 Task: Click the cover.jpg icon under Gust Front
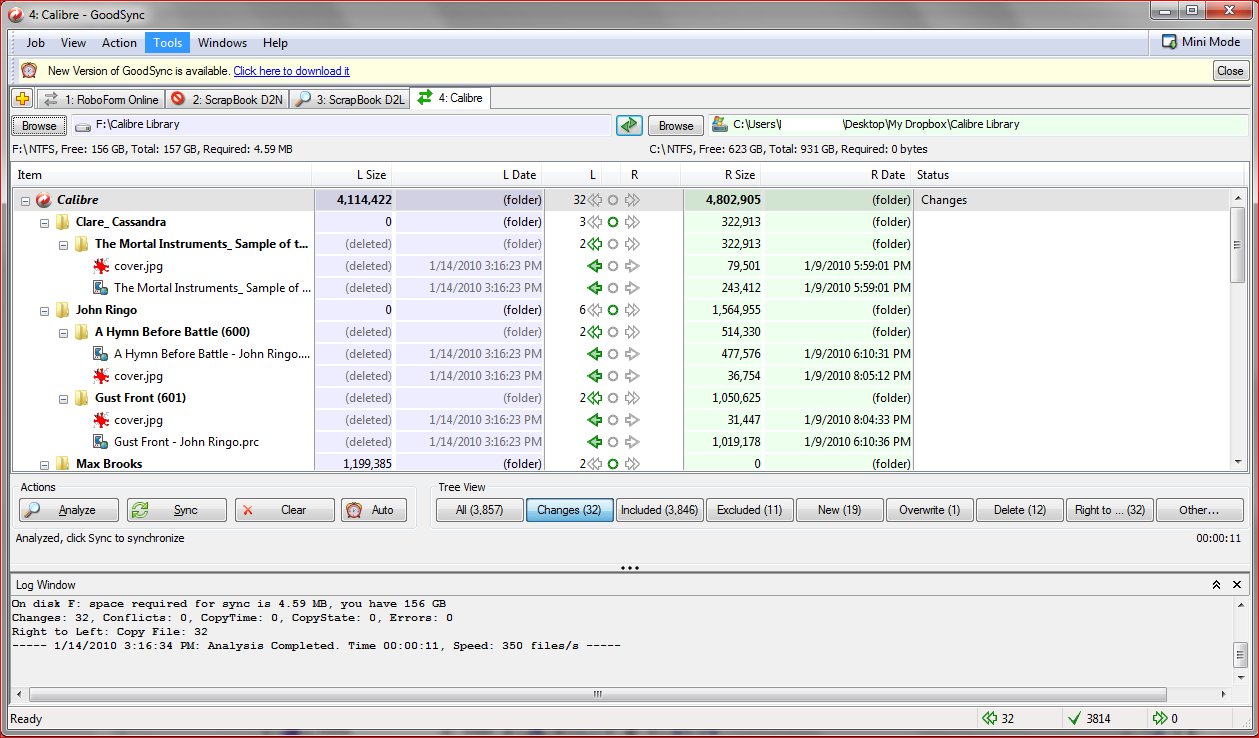pos(100,420)
